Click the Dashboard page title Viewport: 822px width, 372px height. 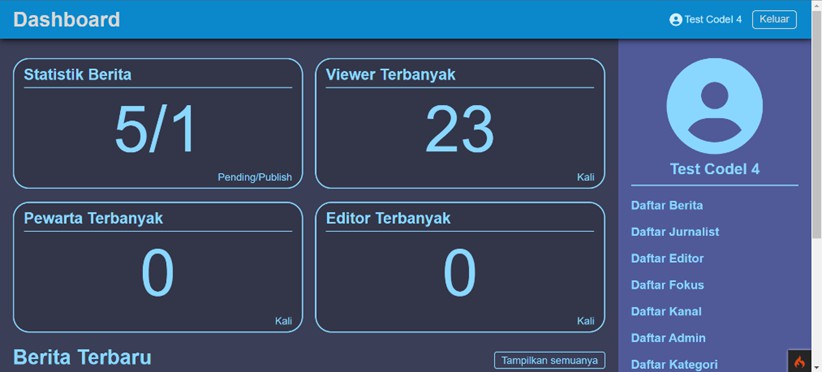[67, 20]
